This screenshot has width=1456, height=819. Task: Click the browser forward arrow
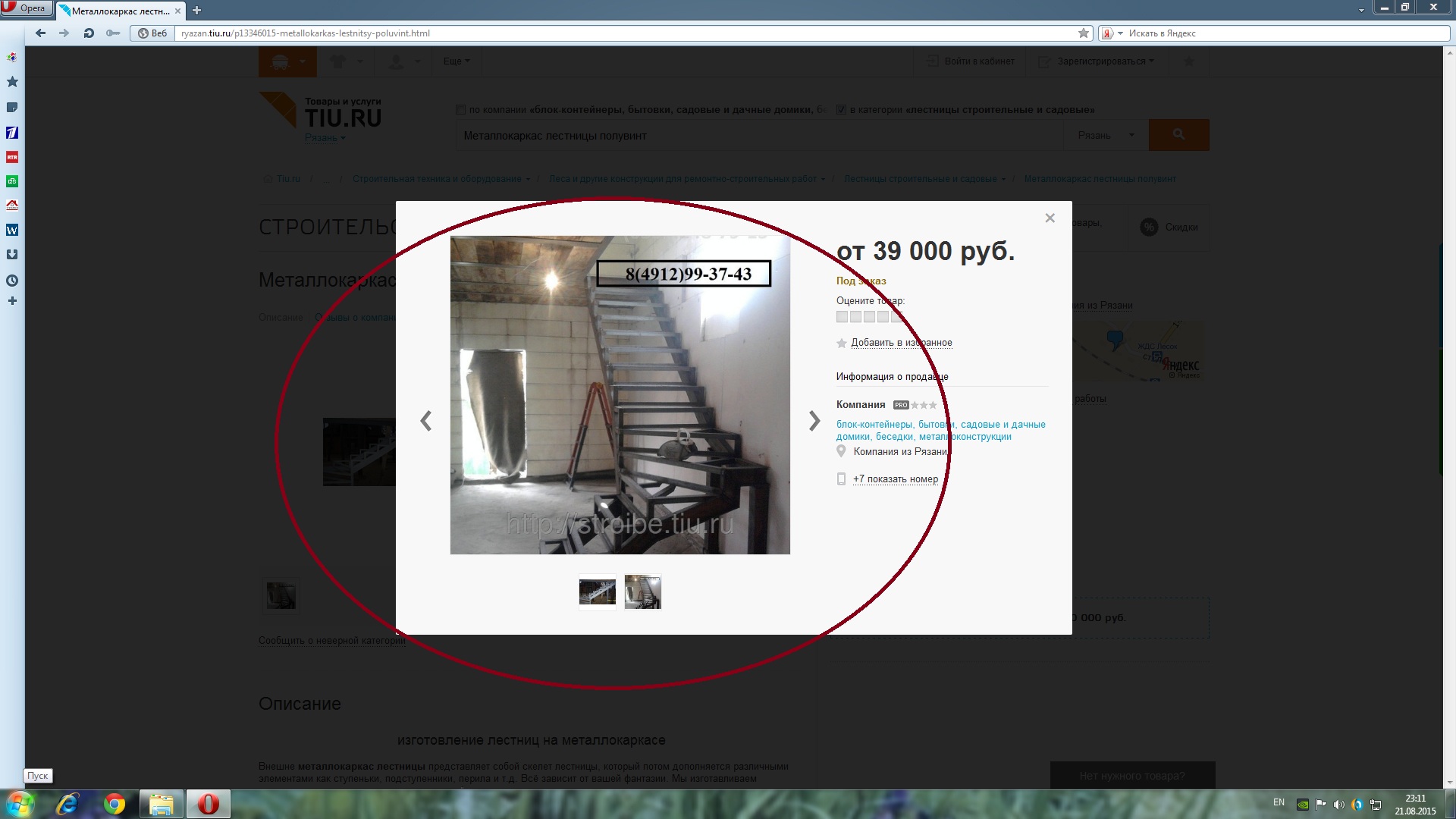click(64, 33)
